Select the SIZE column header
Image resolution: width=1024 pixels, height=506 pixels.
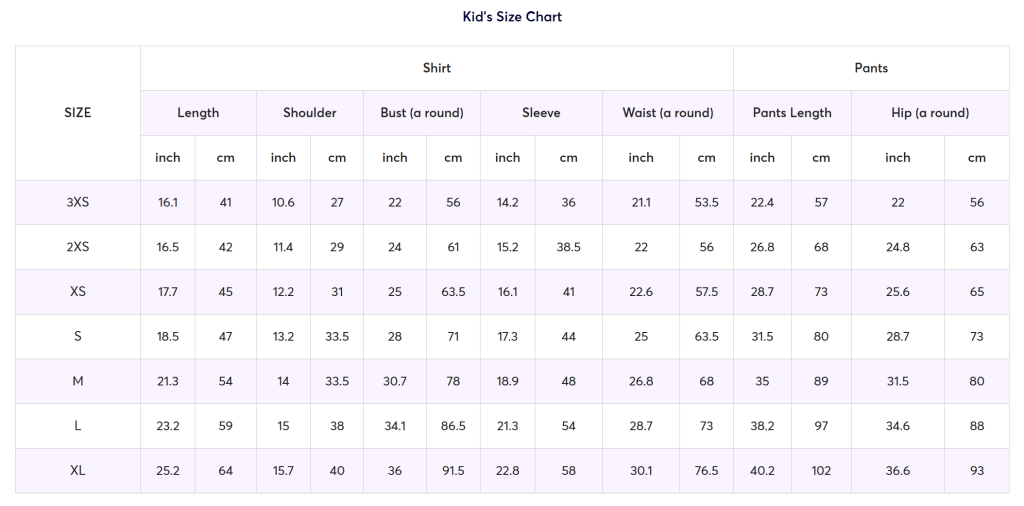[x=78, y=113]
